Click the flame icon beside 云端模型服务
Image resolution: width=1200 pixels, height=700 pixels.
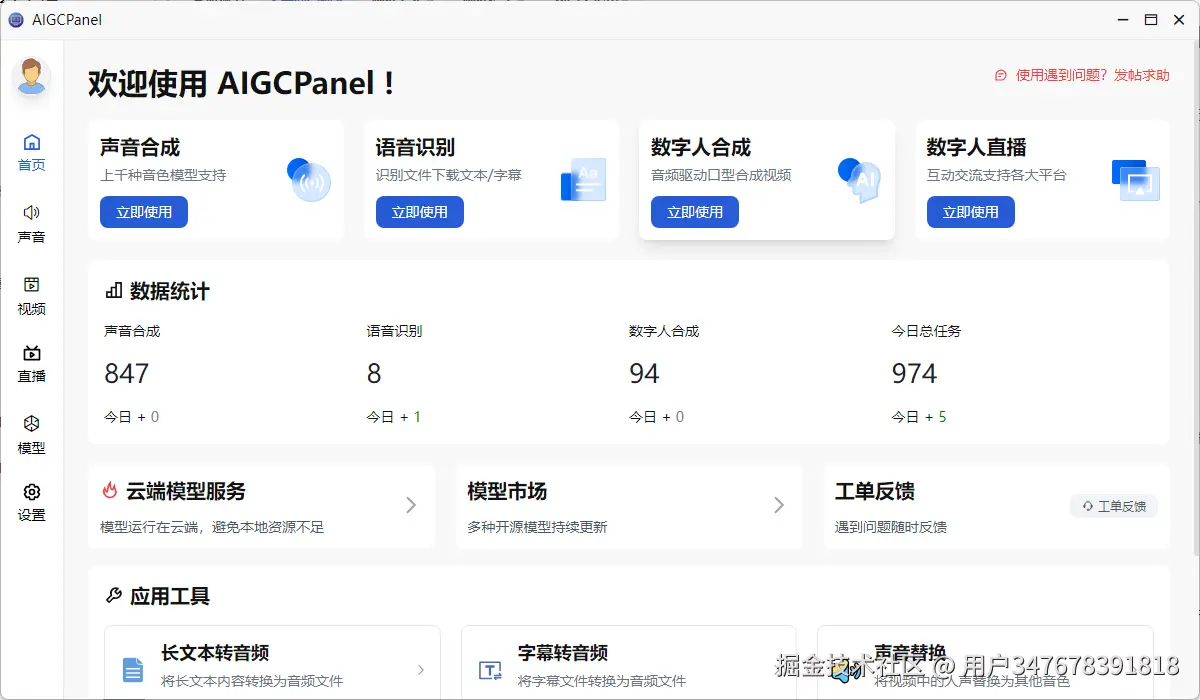110,490
